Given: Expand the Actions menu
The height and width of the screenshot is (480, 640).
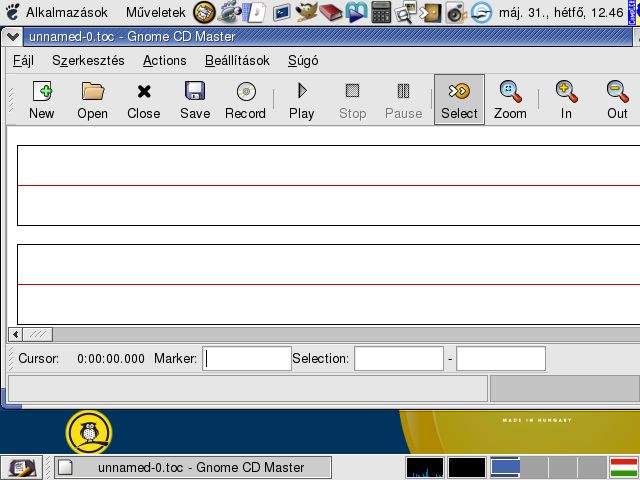Looking at the screenshot, I should tap(164, 60).
